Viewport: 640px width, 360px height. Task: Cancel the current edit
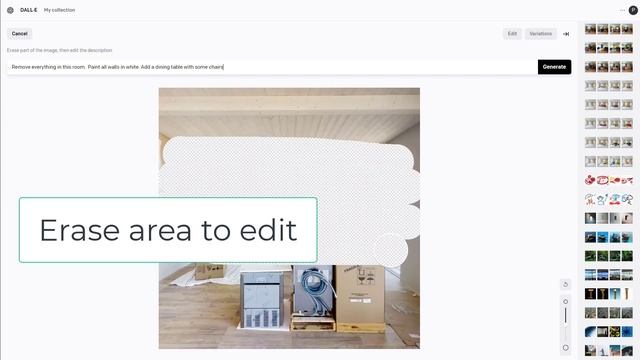click(x=20, y=34)
